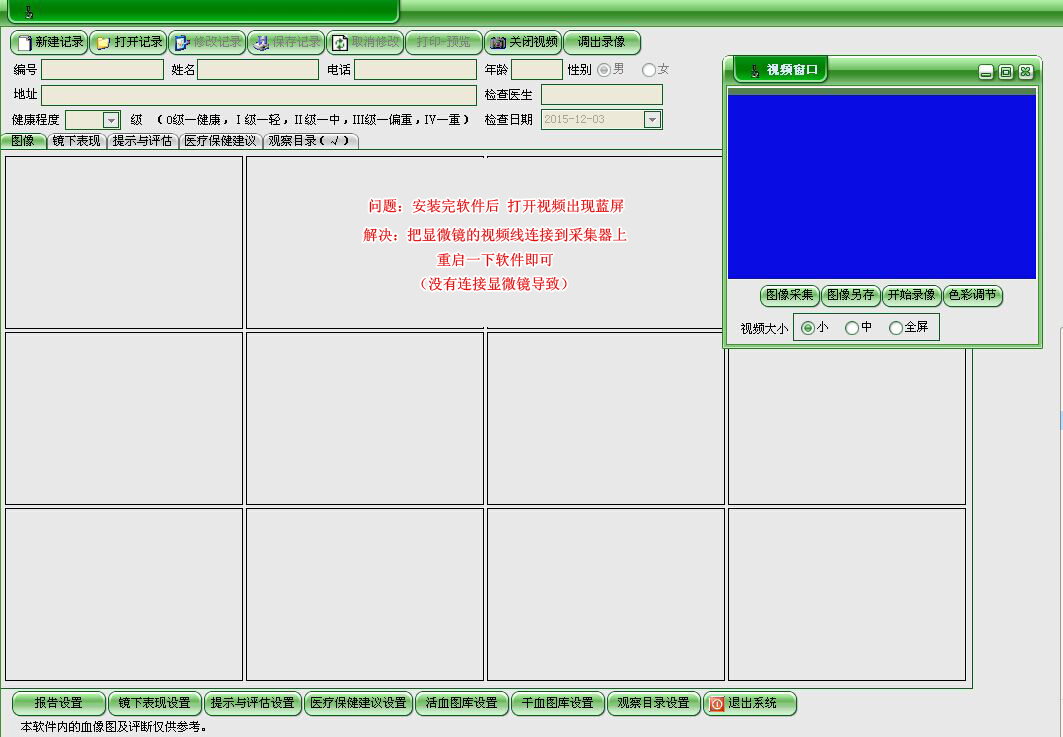Select the 全屏 fullscreen radio button
1063x737 pixels.
pyautogui.click(x=895, y=328)
